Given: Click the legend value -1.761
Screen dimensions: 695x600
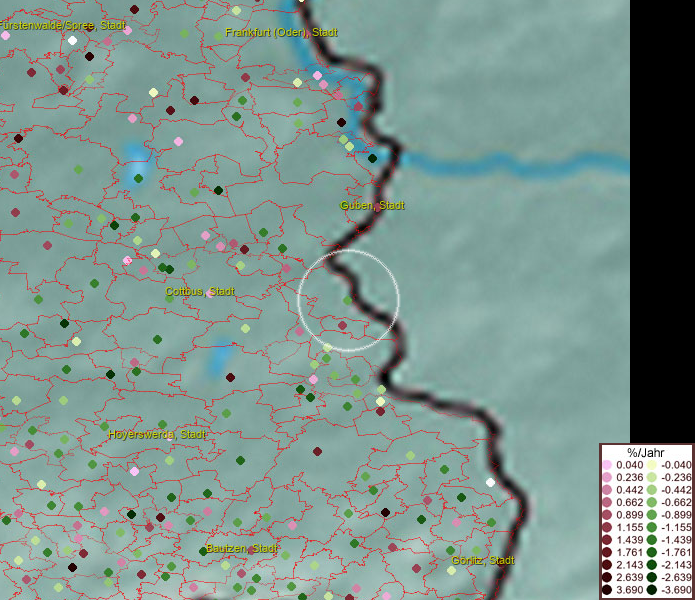Looking at the screenshot, I should (676, 552).
